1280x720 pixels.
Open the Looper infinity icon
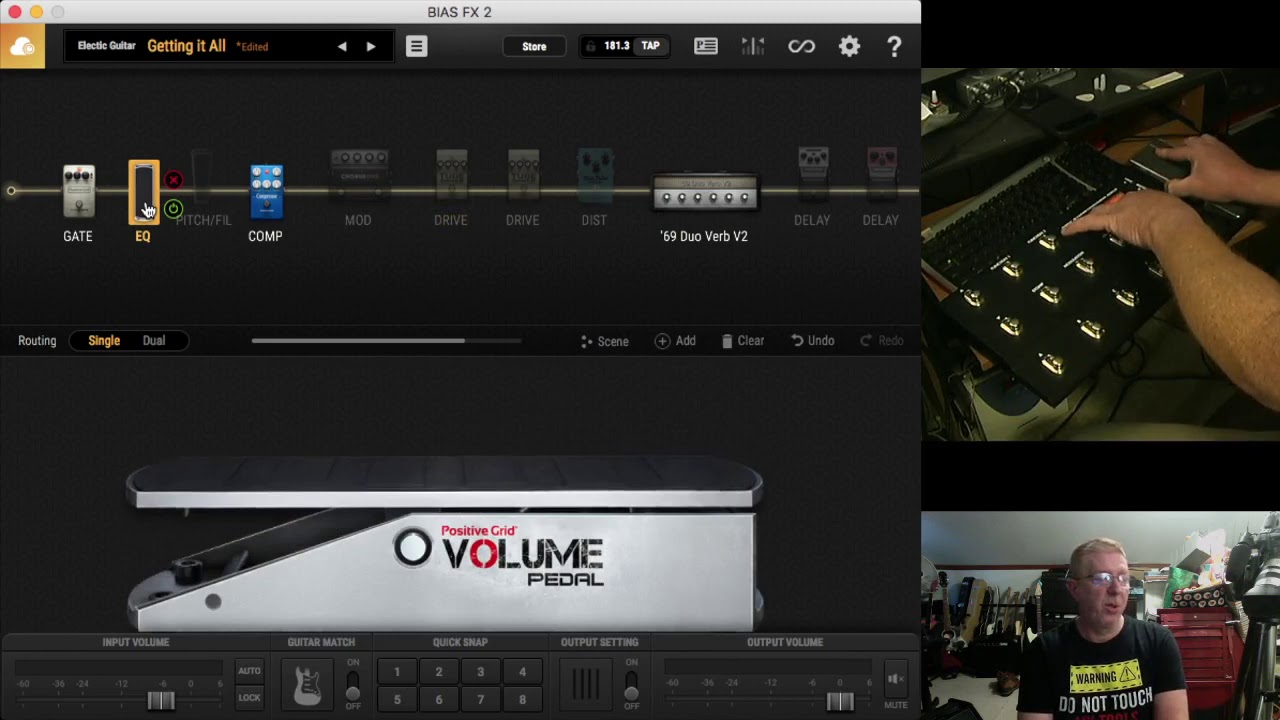[x=801, y=46]
